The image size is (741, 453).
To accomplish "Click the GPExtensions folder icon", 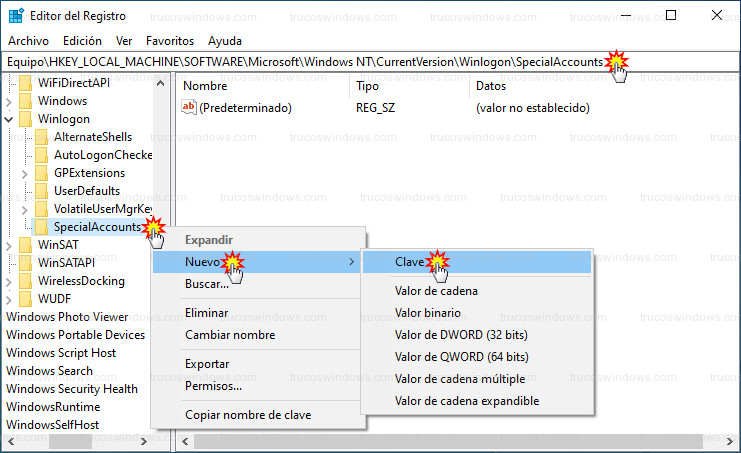I will point(42,173).
